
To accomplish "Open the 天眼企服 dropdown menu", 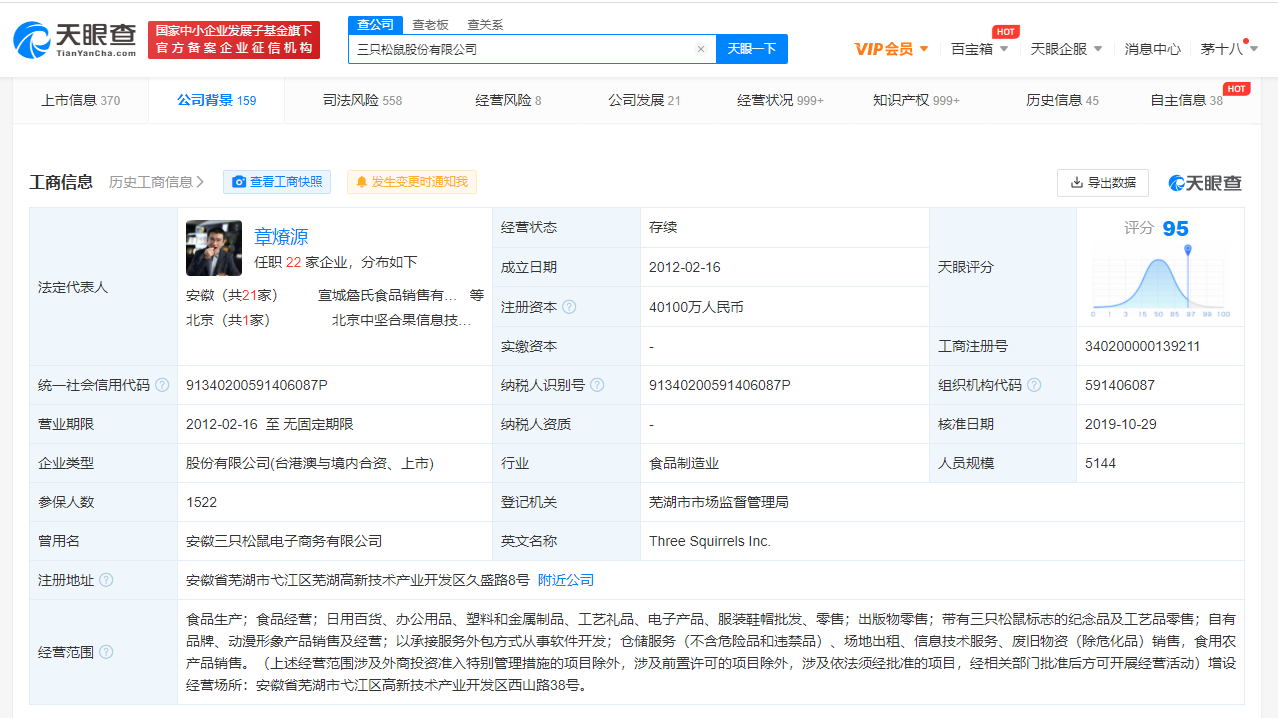I will 1067,48.
